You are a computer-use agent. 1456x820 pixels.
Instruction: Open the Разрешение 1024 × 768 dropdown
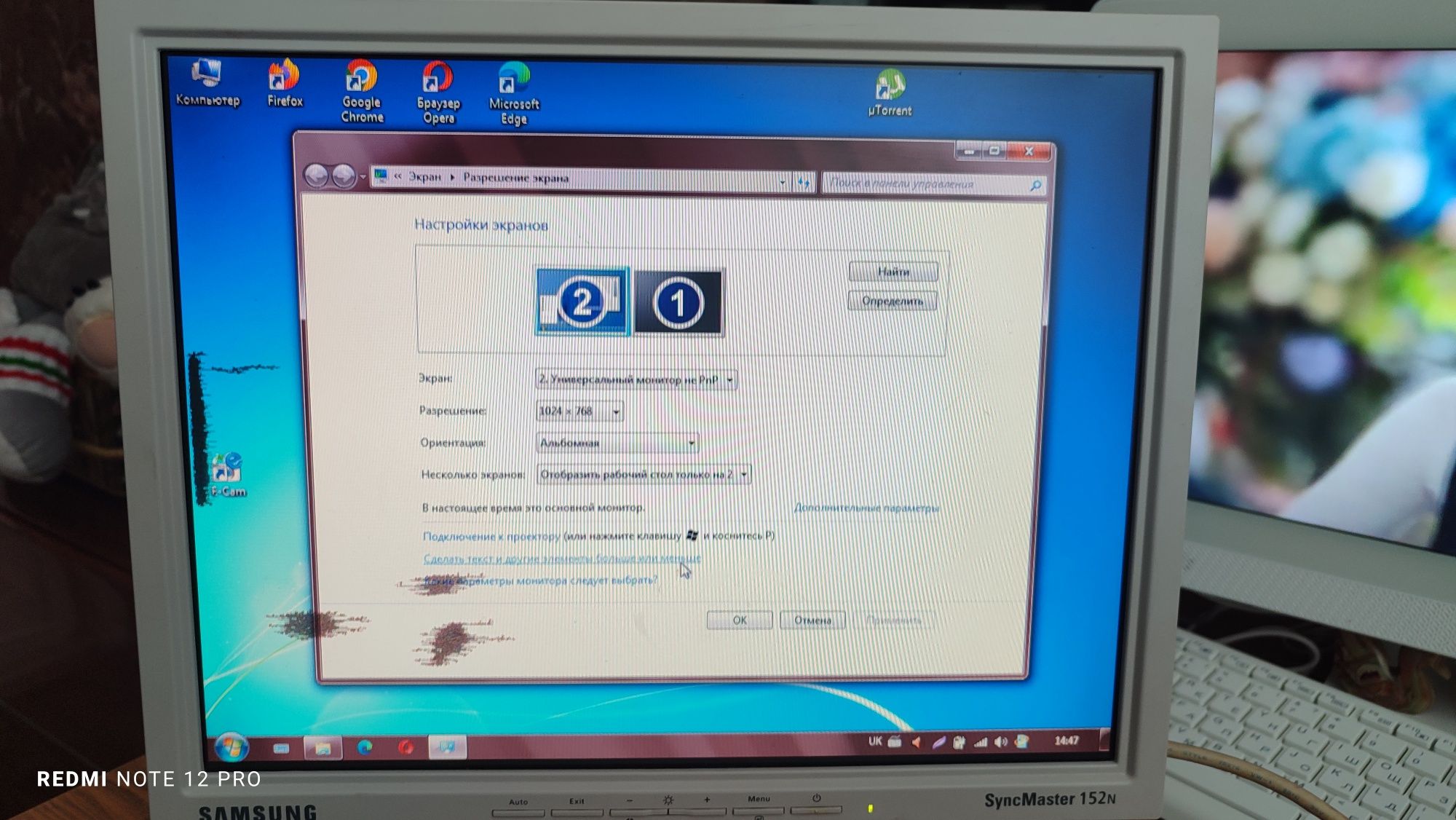pyautogui.click(x=579, y=411)
